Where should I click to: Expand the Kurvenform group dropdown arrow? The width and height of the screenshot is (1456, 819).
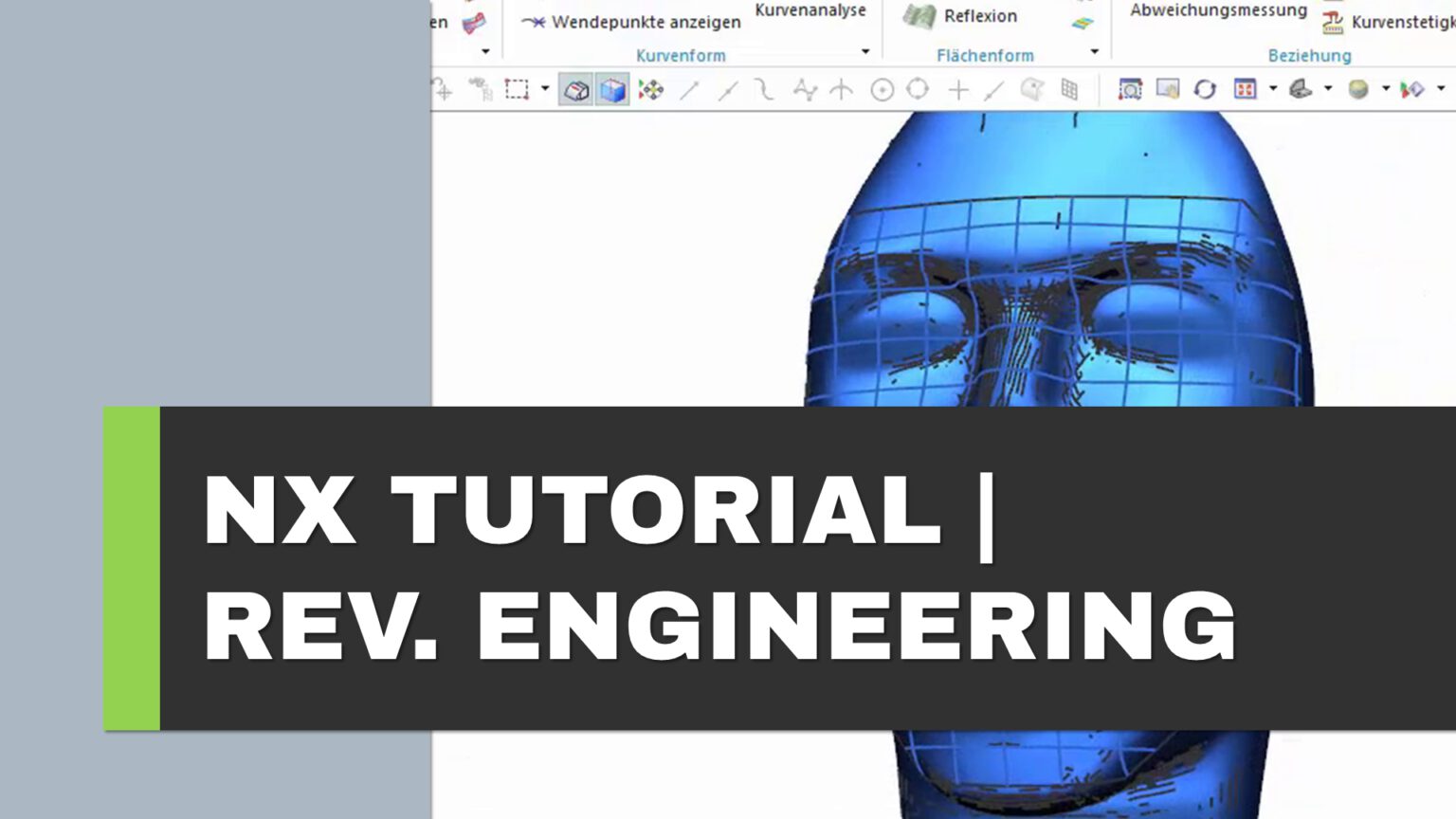pyautogui.click(x=865, y=52)
